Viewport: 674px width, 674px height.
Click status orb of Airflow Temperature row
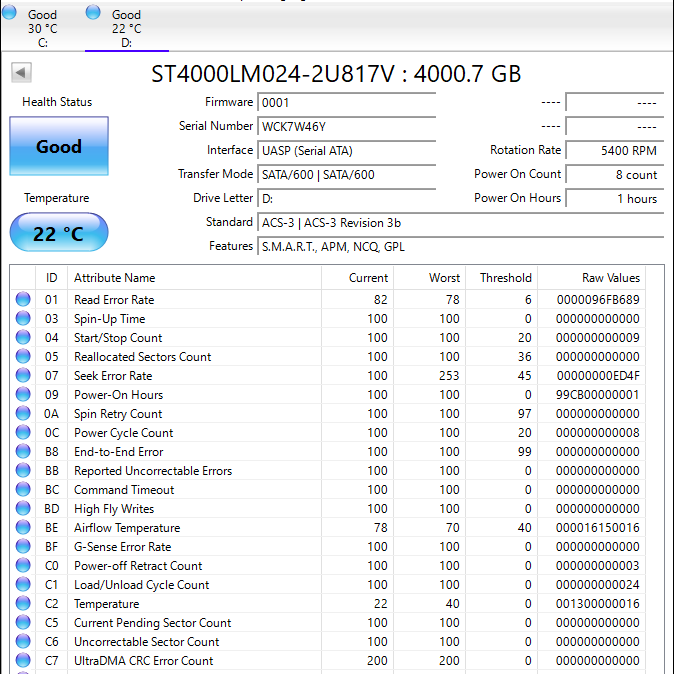coord(23,527)
